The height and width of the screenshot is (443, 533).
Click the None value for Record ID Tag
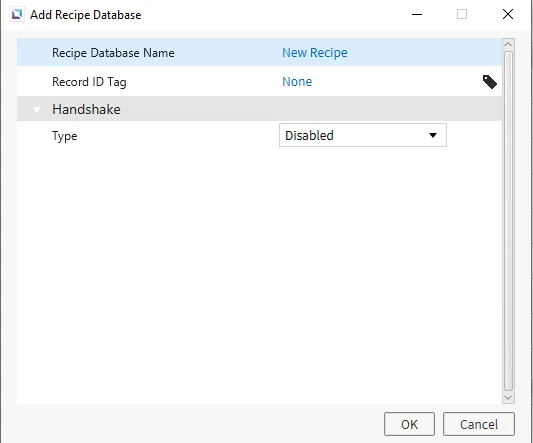pos(297,82)
